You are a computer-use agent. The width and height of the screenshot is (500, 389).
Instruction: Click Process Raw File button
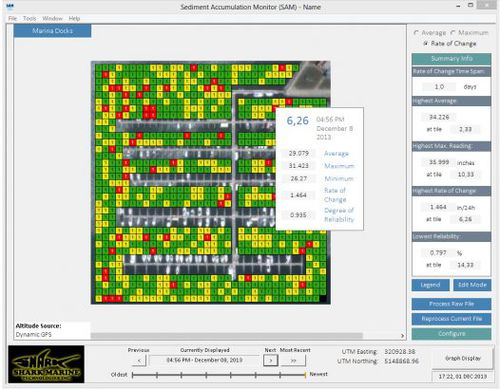[451, 304]
